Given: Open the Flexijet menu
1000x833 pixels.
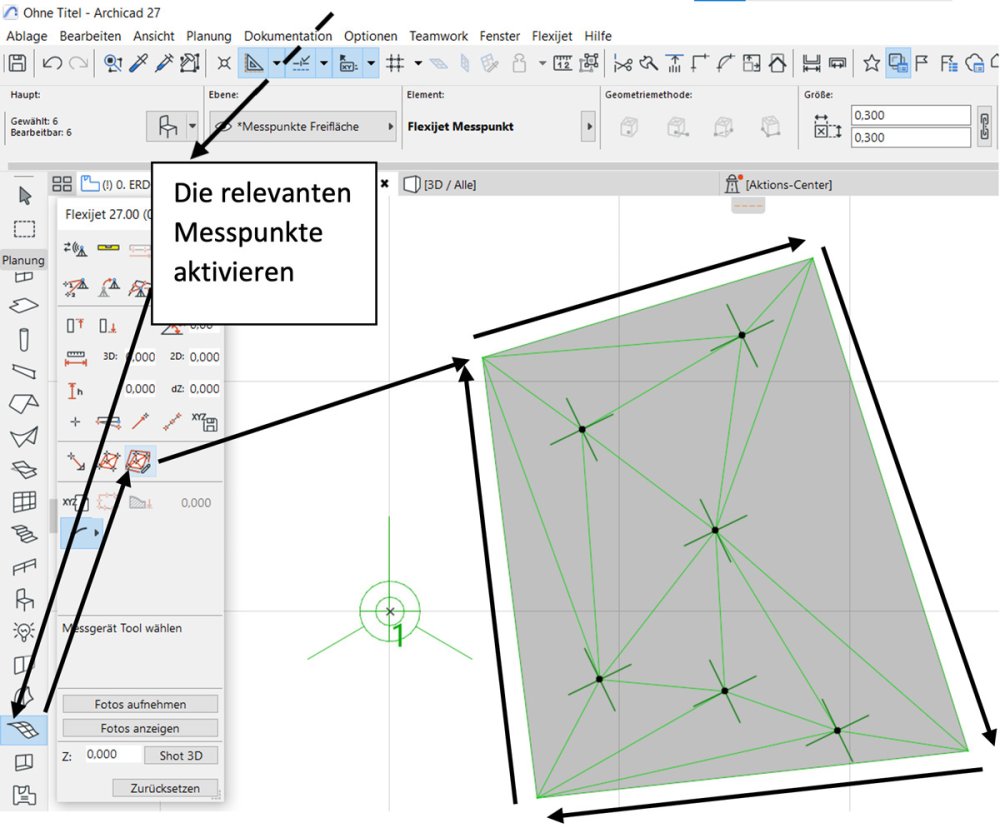Looking at the screenshot, I should coord(552,36).
